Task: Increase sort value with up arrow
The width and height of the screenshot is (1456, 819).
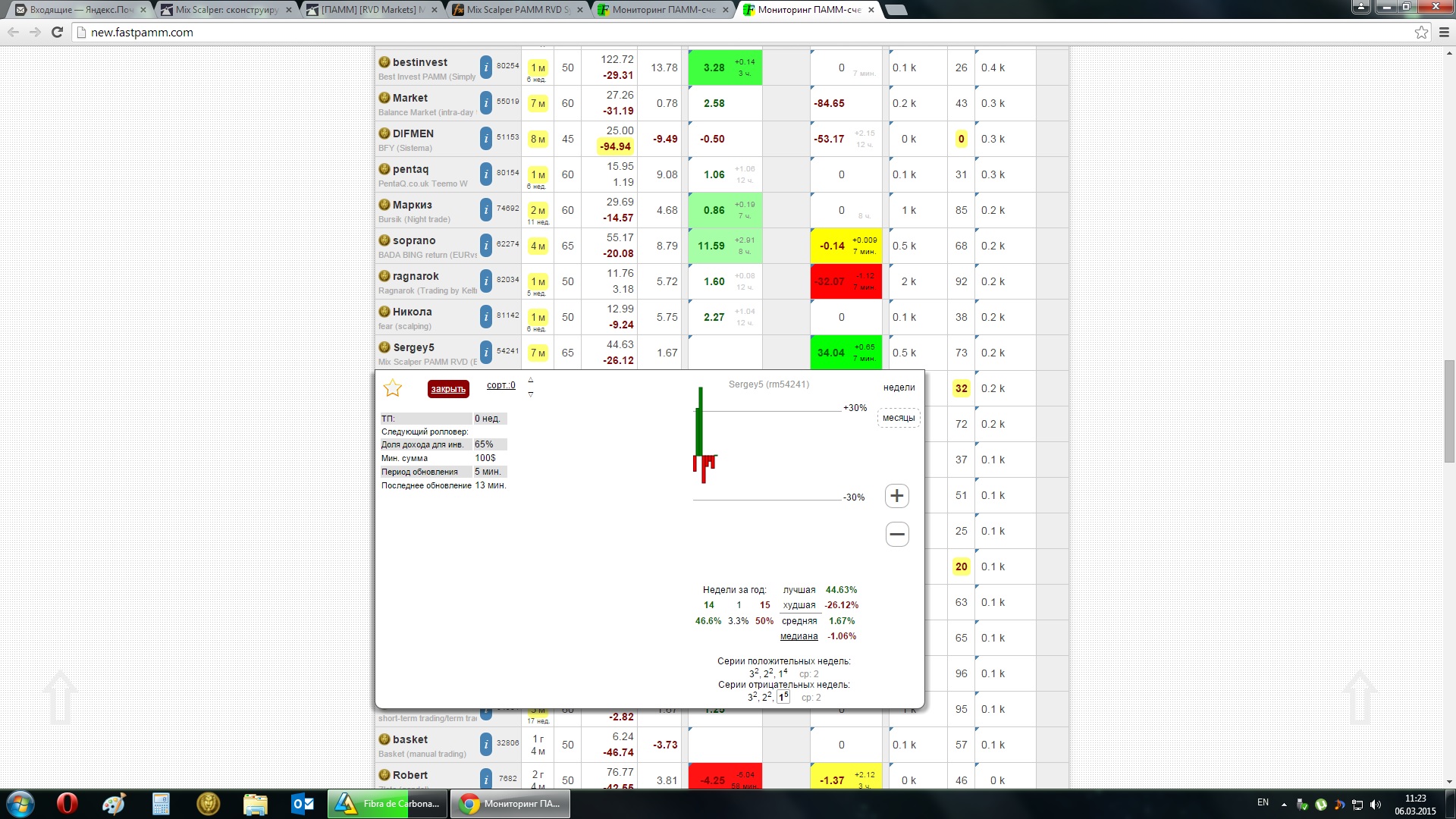Action: (531, 380)
